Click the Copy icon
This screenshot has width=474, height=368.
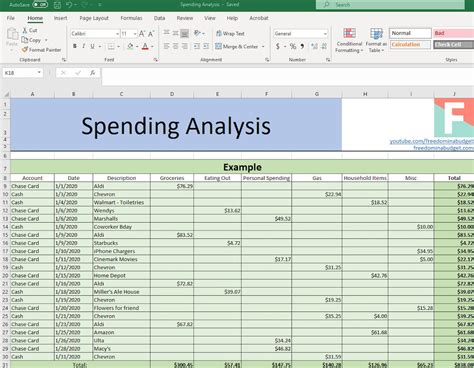coord(25,40)
